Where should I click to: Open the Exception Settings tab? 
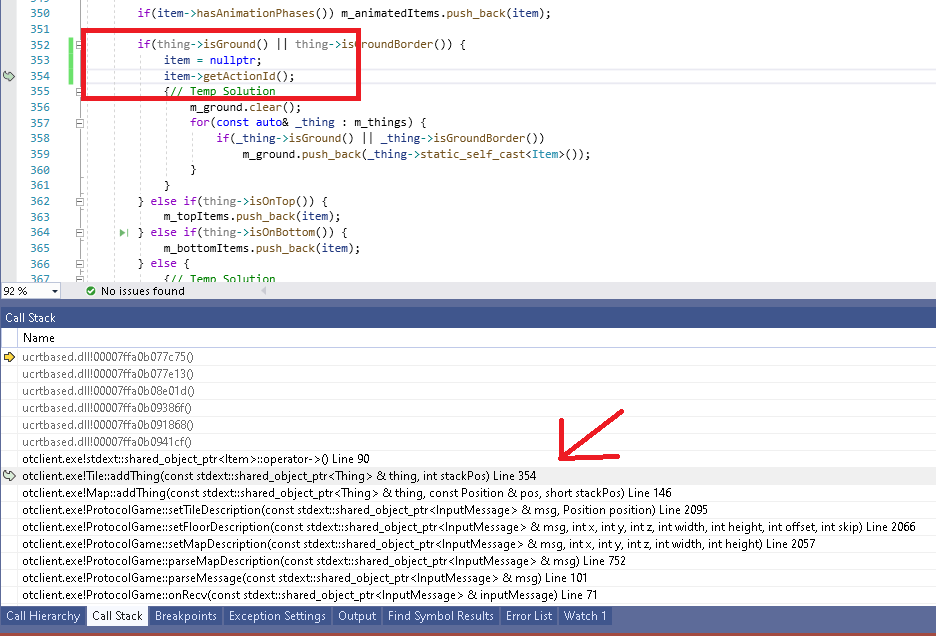276,616
